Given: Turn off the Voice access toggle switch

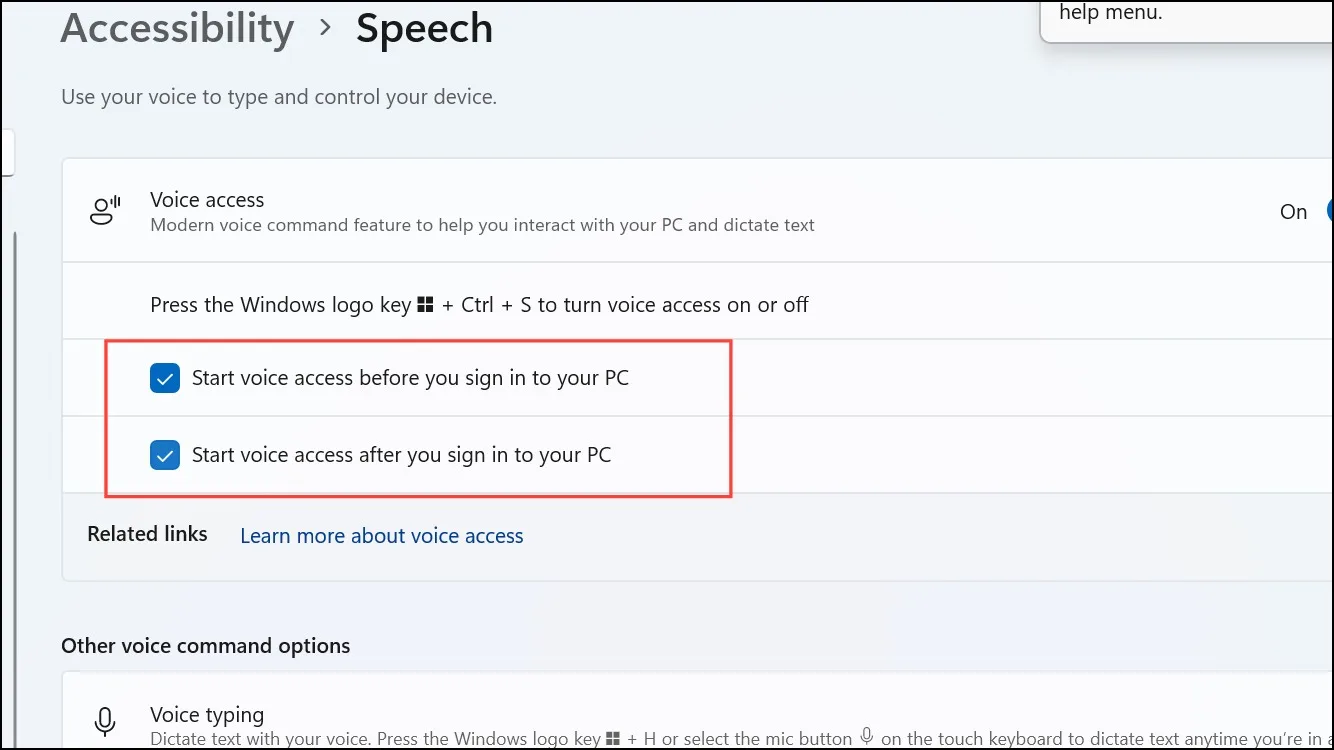Looking at the screenshot, I should pos(1329,211).
